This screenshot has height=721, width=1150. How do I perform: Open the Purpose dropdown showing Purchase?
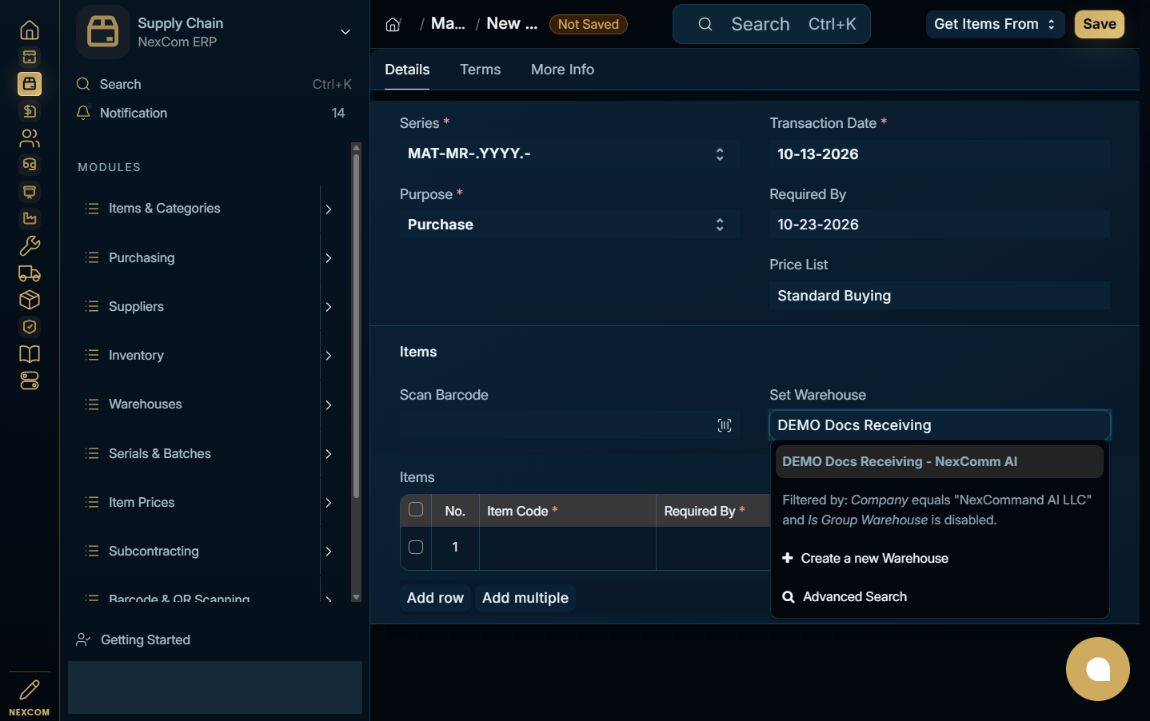click(x=568, y=224)
